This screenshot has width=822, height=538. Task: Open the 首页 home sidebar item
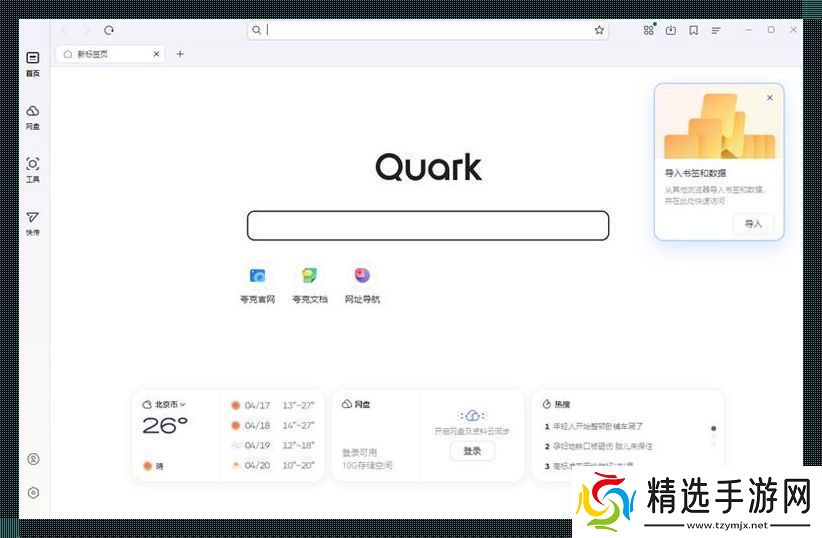pyautogui.click(x=33, y=64)
